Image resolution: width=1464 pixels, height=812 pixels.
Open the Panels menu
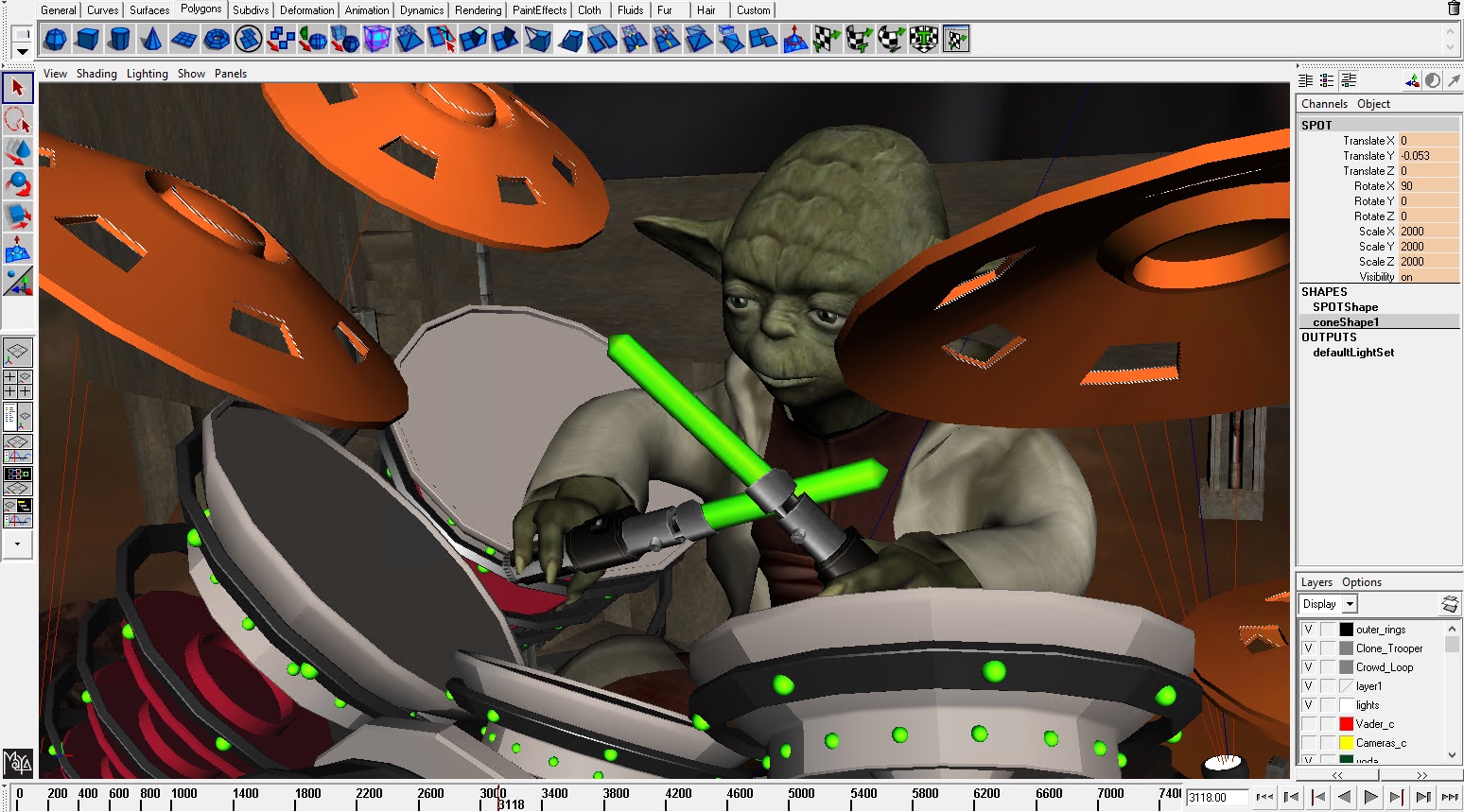(x=231, y=74)
